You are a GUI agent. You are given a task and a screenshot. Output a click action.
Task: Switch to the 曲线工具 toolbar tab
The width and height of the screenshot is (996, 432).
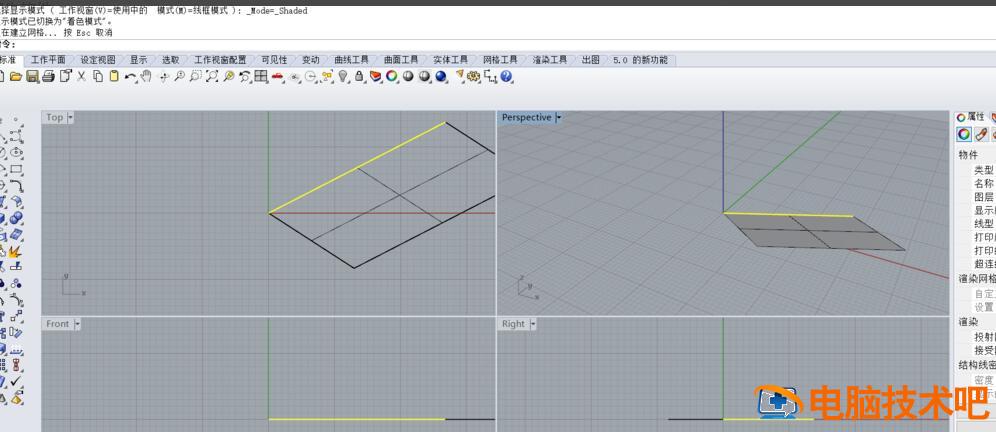[x=351, y=60]
